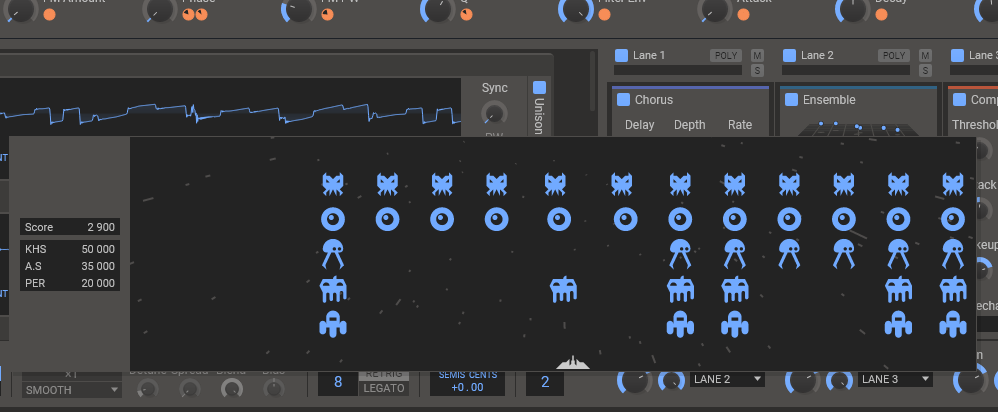998x412 pixels.
Task: Solo Lane 1 with S button
Action: [x=757, y=70]
